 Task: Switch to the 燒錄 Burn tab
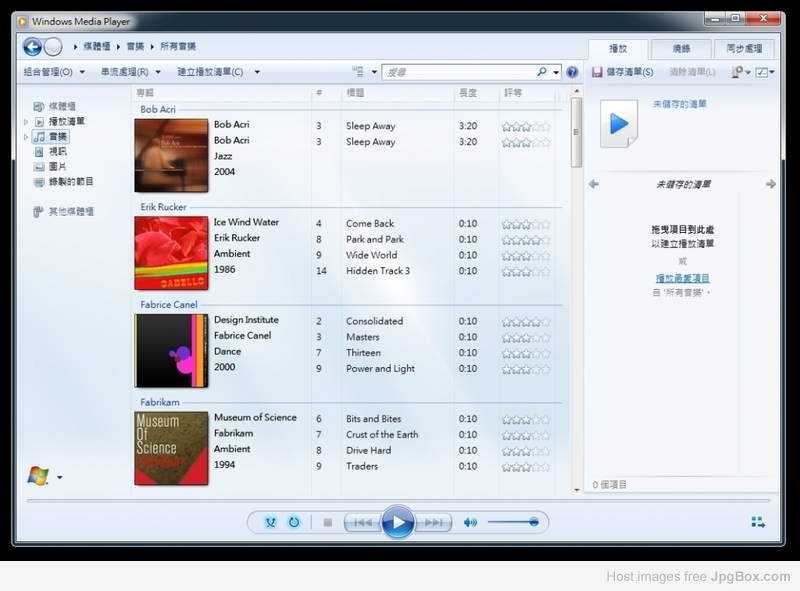point(681,49)
